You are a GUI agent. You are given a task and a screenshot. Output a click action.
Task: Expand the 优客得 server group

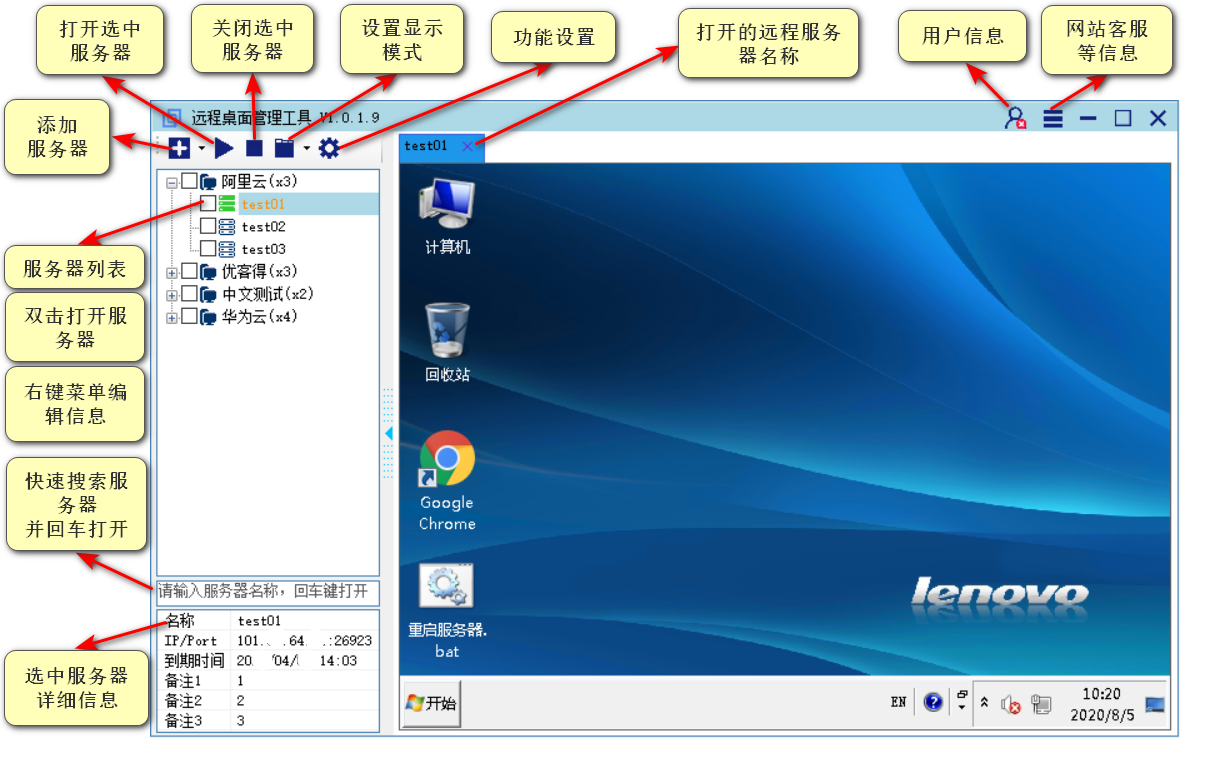click(x=172, y=272)
